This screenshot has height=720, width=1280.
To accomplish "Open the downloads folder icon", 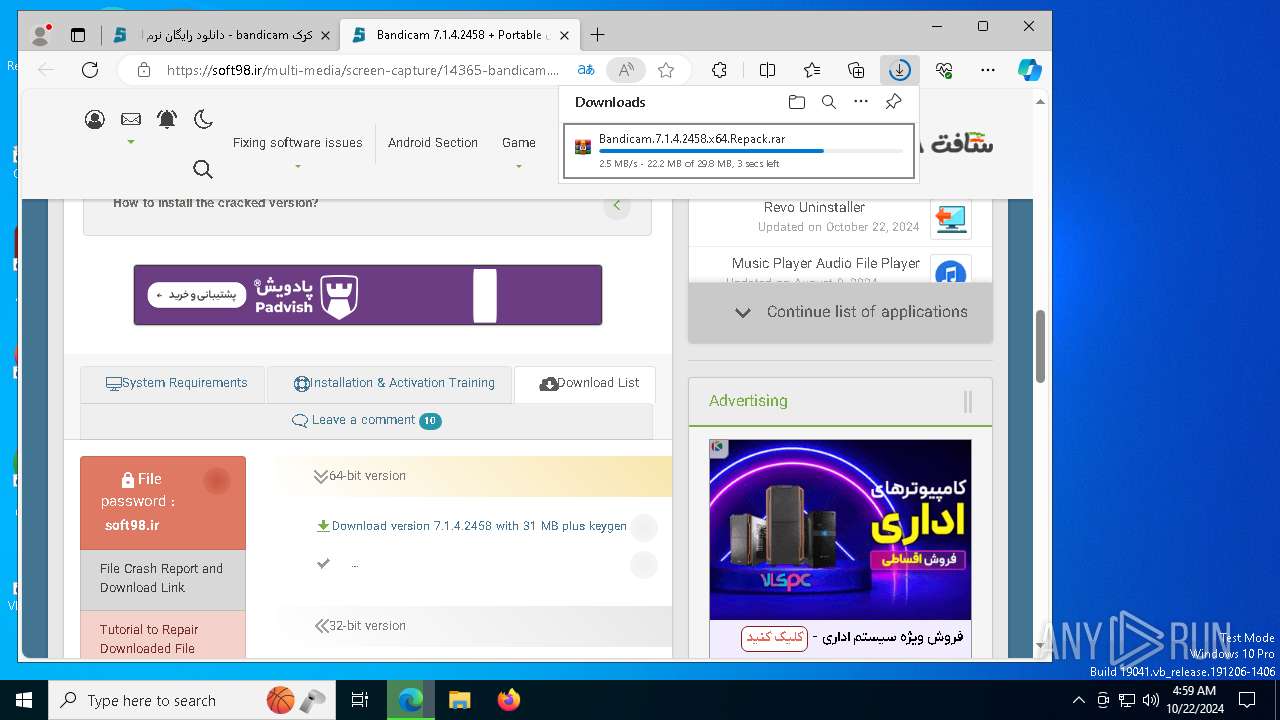I will [x=796, y=102].
